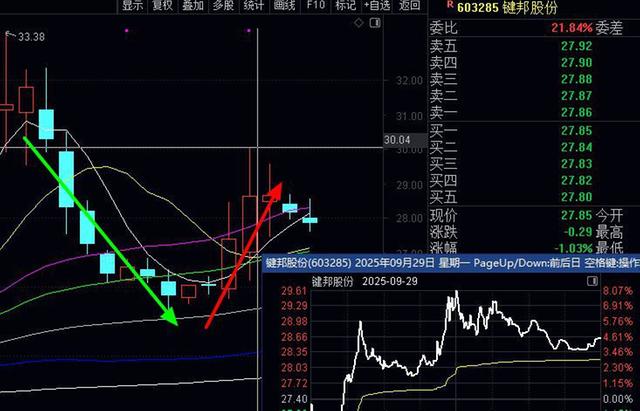Click the red R badge beside stock code
This screenshot has width=640, height=411.
[450, 4]
